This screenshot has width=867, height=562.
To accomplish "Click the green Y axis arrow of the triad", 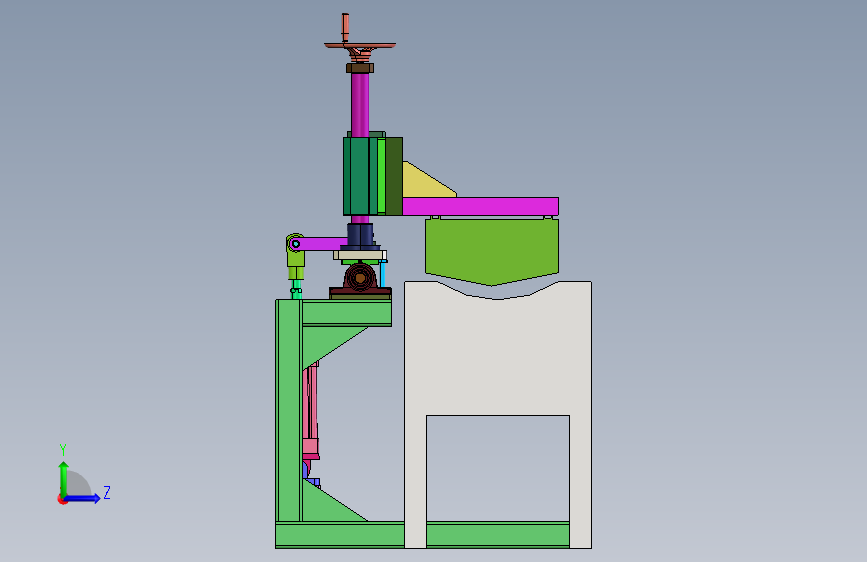I will point(64,477).
